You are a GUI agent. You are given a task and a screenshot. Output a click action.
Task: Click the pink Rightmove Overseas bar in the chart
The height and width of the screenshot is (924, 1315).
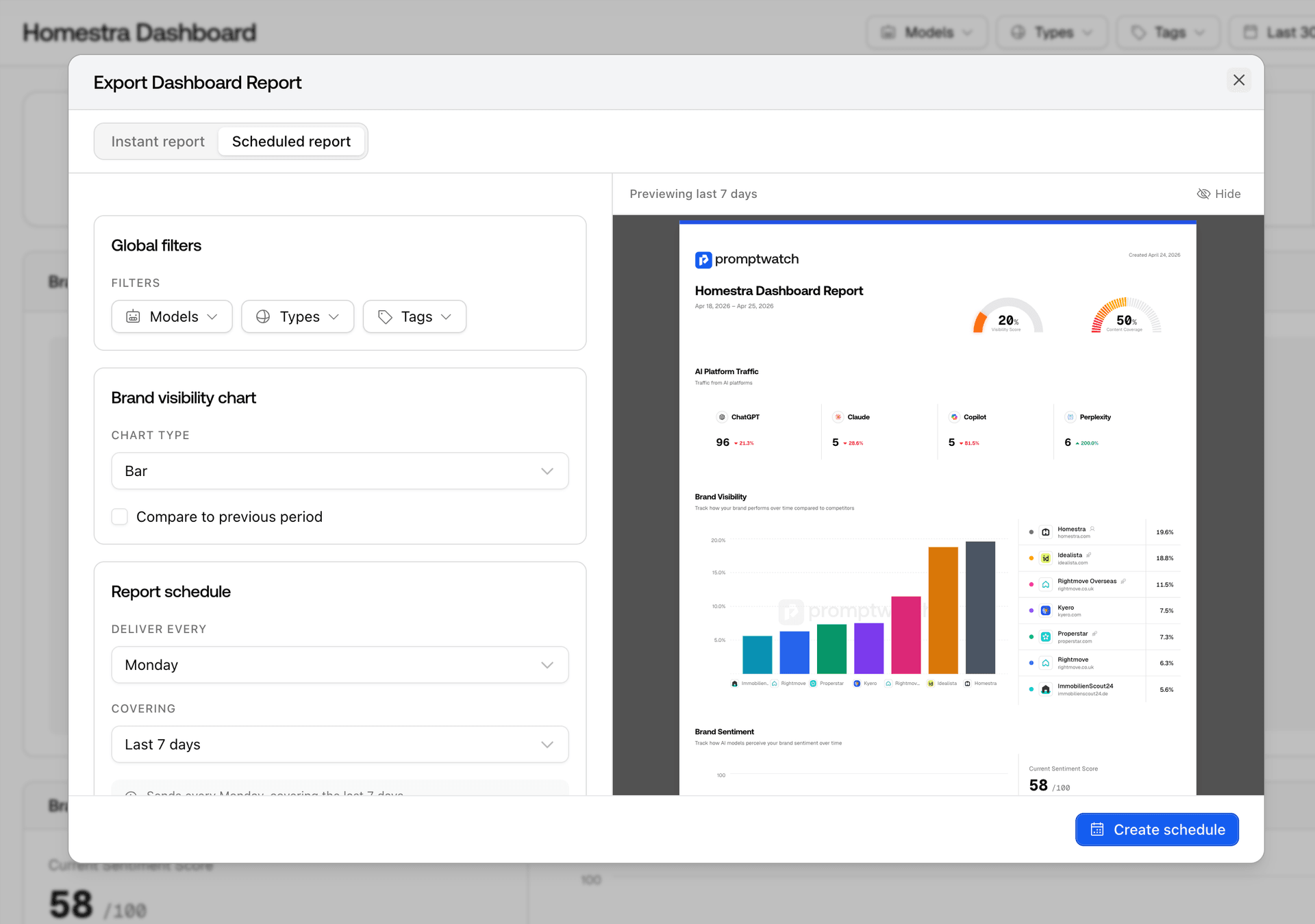click(906, 635)
